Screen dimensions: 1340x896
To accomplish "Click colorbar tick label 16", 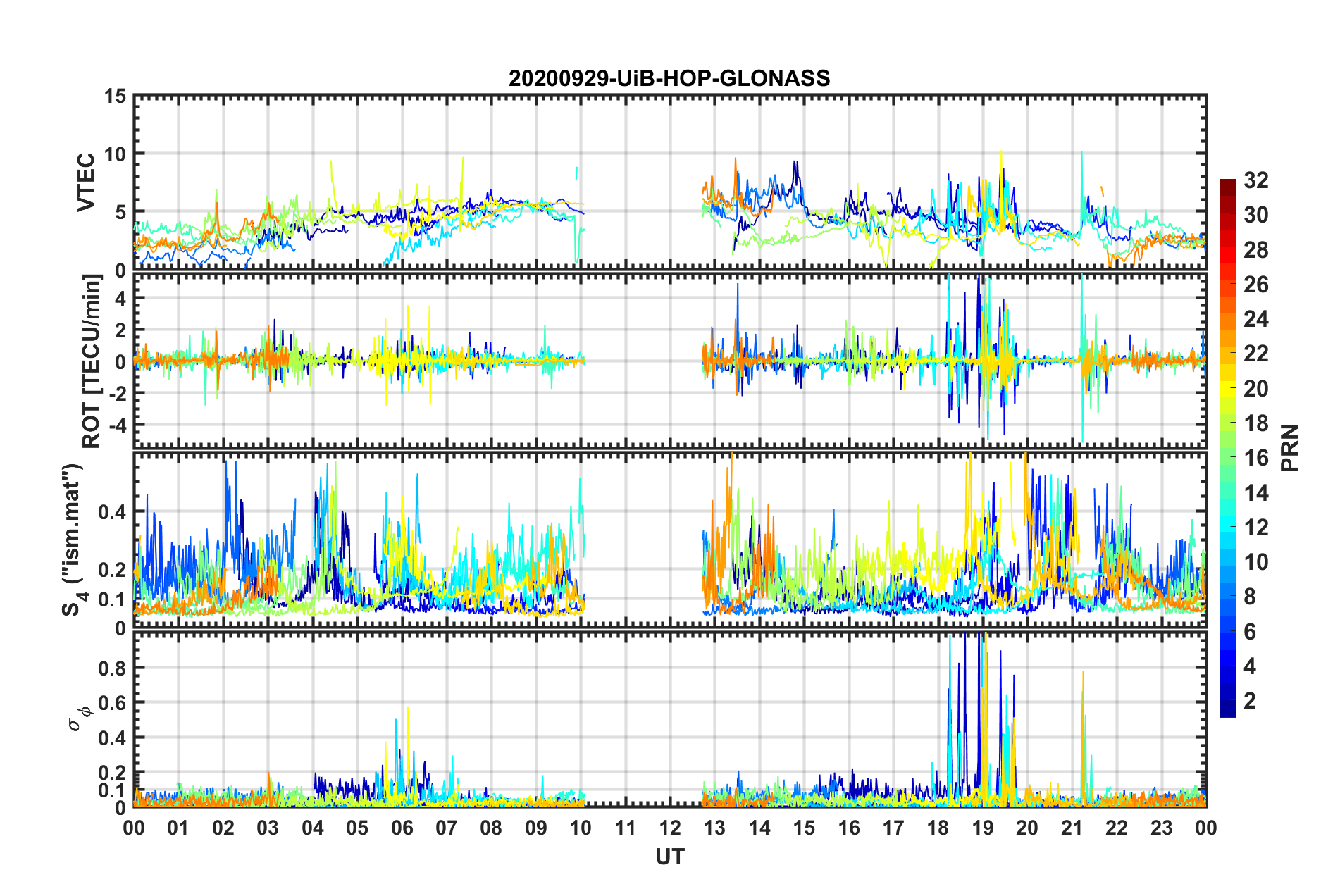I will [1256, 458].
